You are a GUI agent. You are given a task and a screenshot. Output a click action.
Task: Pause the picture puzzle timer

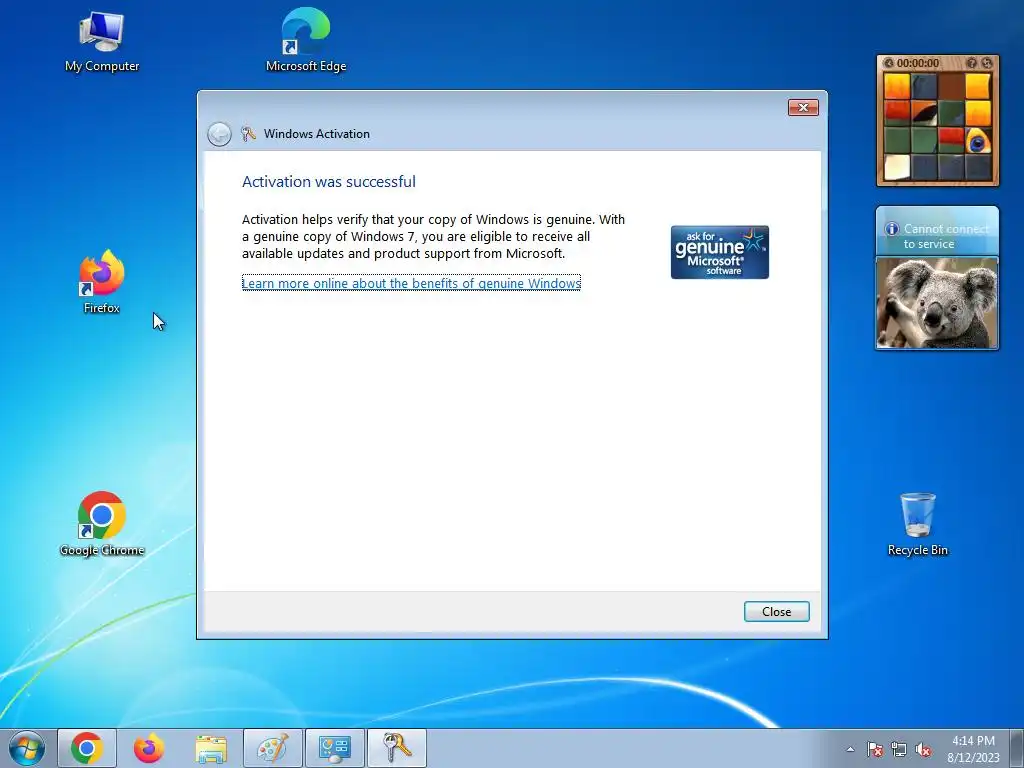point(888,63)
